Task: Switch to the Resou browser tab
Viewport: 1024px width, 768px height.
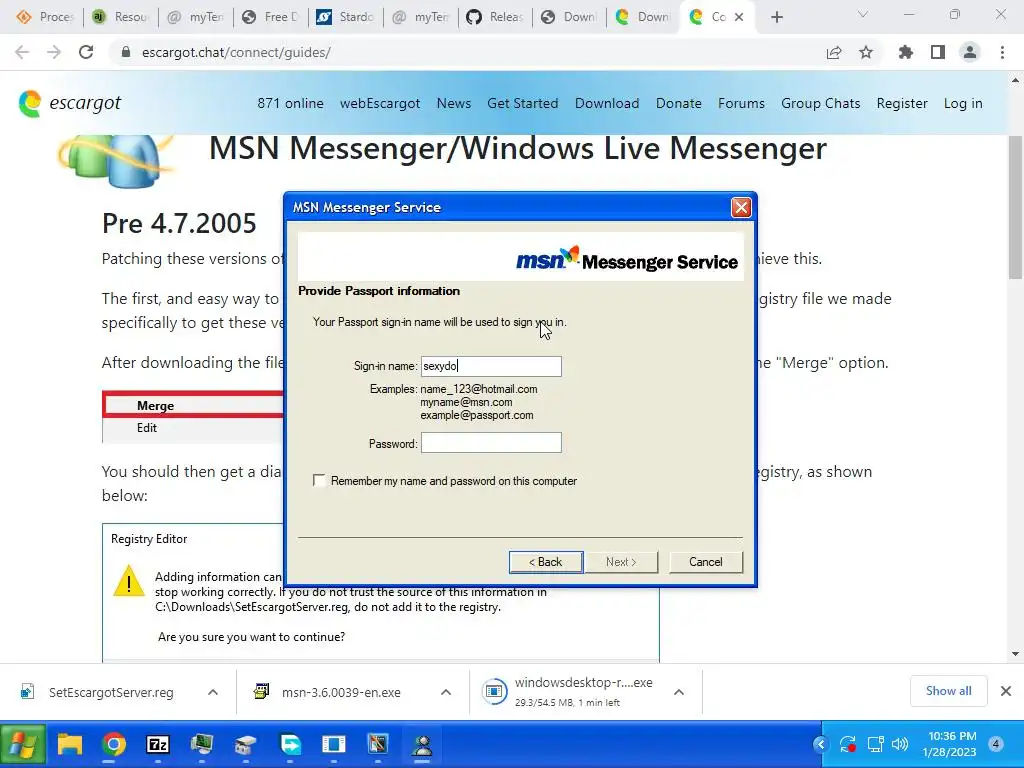Action: [121, 17]
